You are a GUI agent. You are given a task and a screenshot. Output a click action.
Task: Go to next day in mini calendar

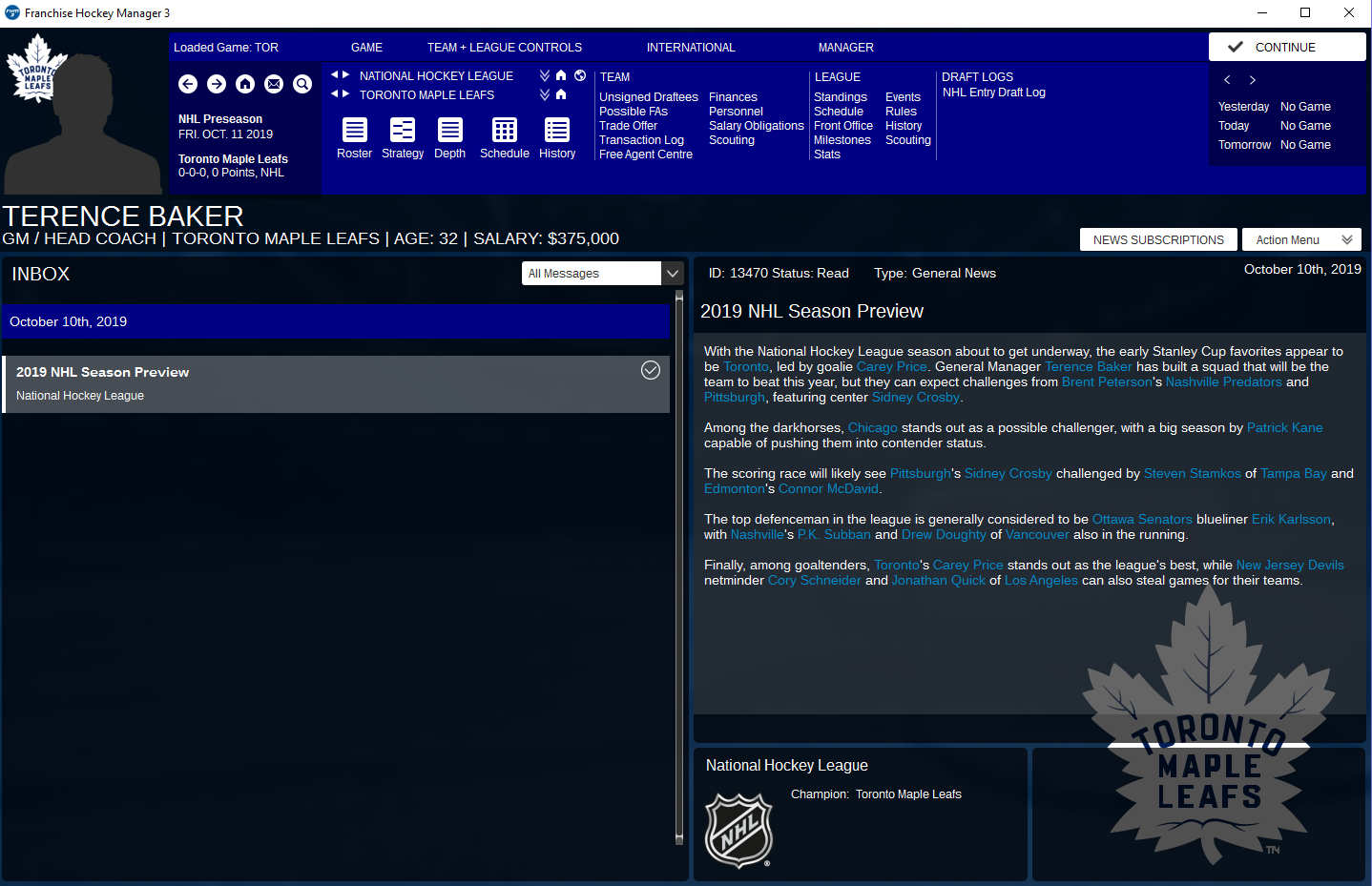[x=1252, y=80]
